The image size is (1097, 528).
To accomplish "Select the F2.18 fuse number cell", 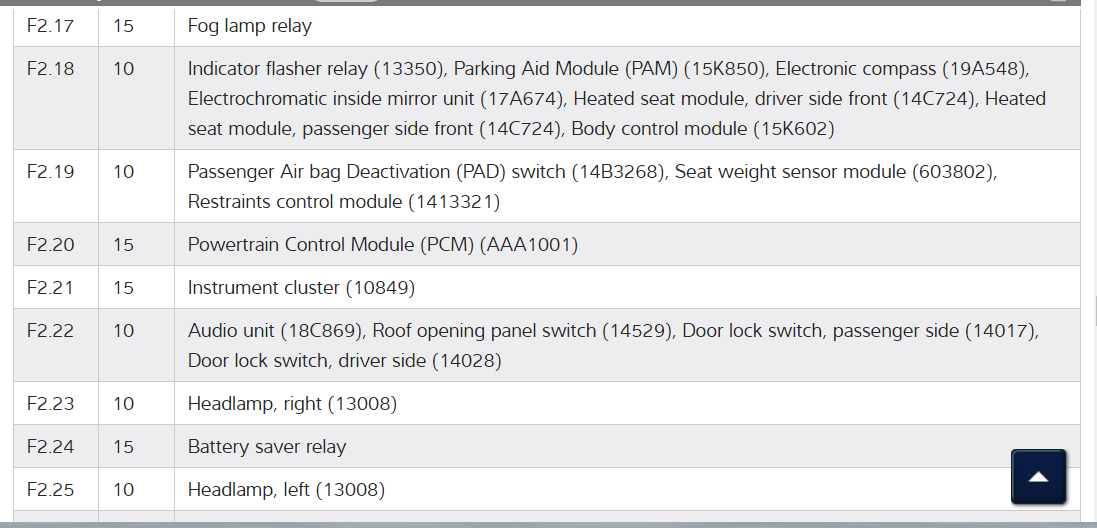I will 50,70.
